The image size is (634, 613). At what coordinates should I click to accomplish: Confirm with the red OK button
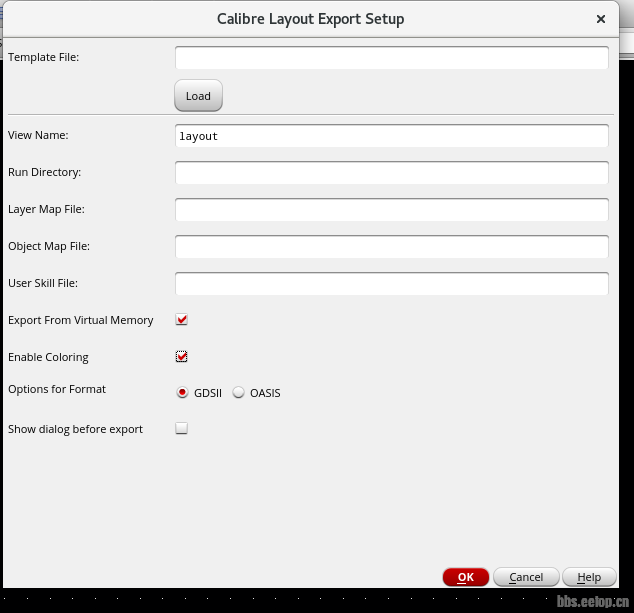pos(466,577)
